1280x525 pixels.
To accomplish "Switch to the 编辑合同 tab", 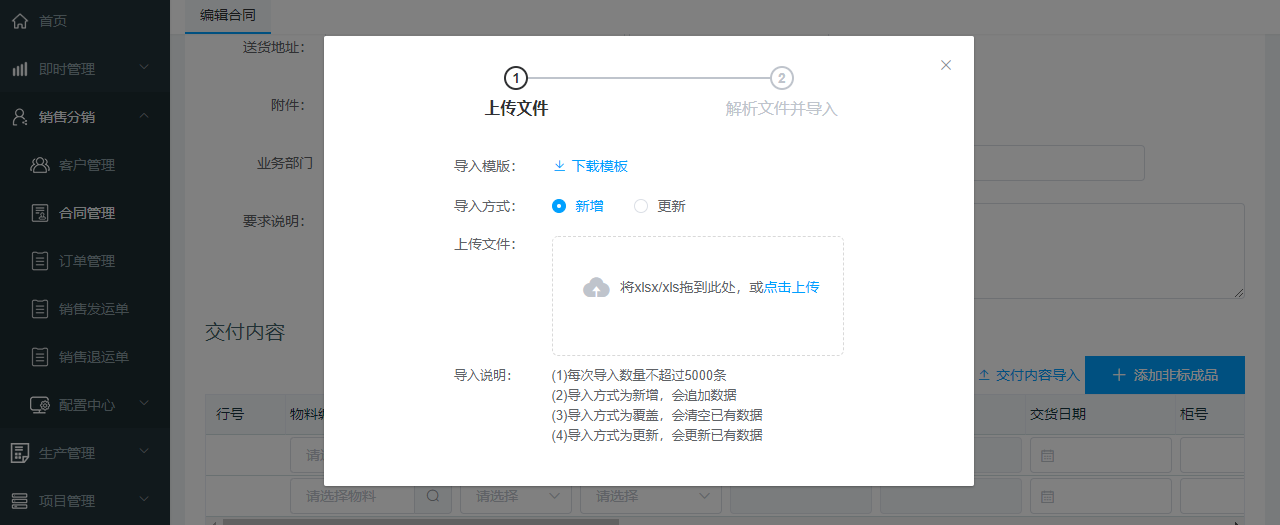I will coord(228,15).
